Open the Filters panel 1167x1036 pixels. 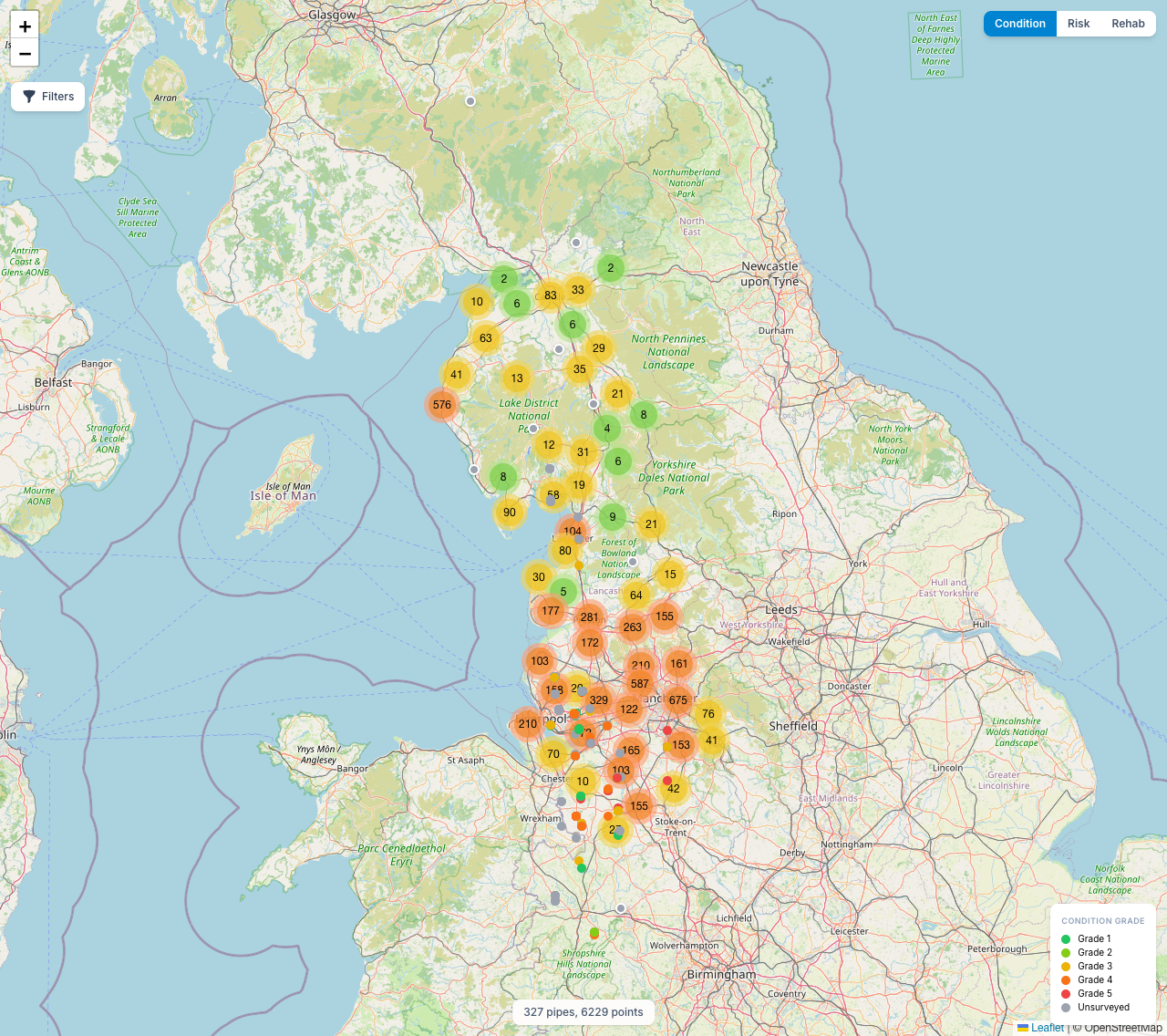[x=48, y=97]
